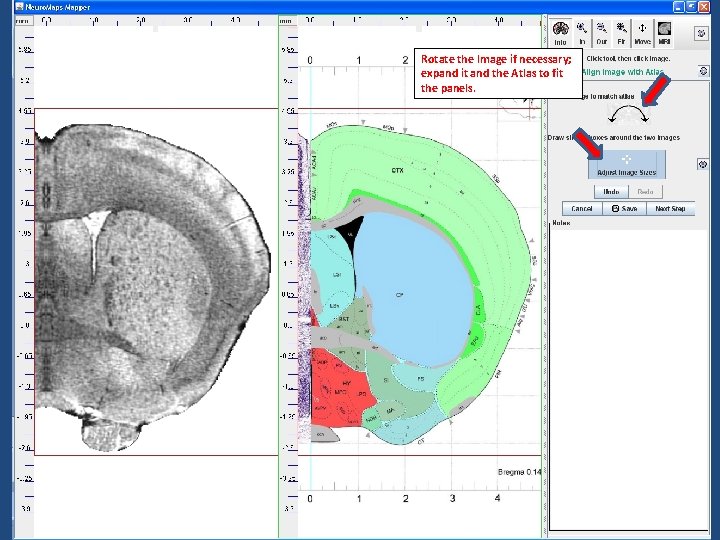720x540 pixels.
Task: Maximize the NeuroMaps Mapper window
Action: click(692, 7)
